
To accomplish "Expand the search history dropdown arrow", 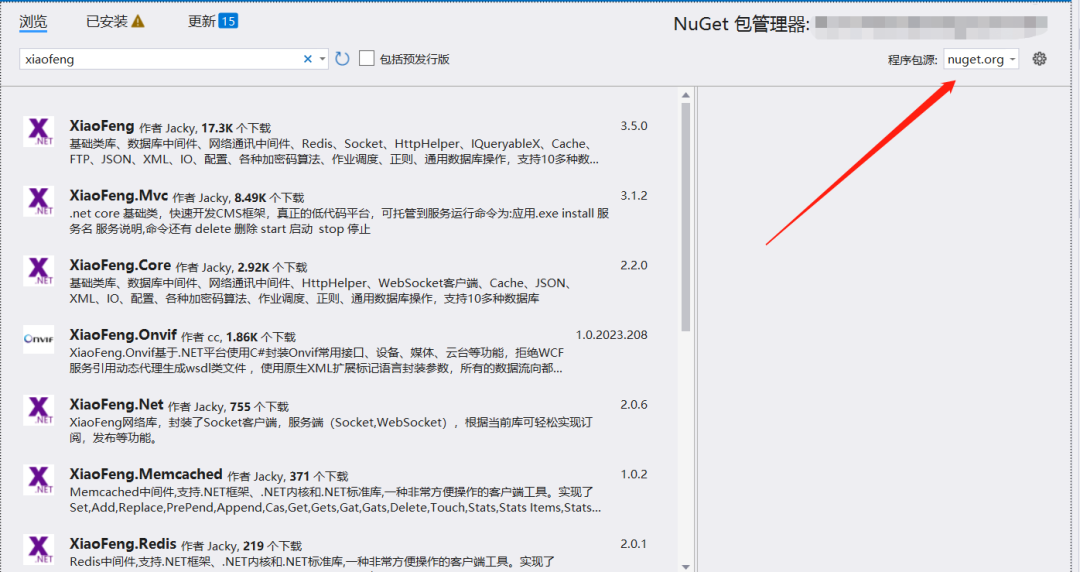I will (x=322, y=59).
